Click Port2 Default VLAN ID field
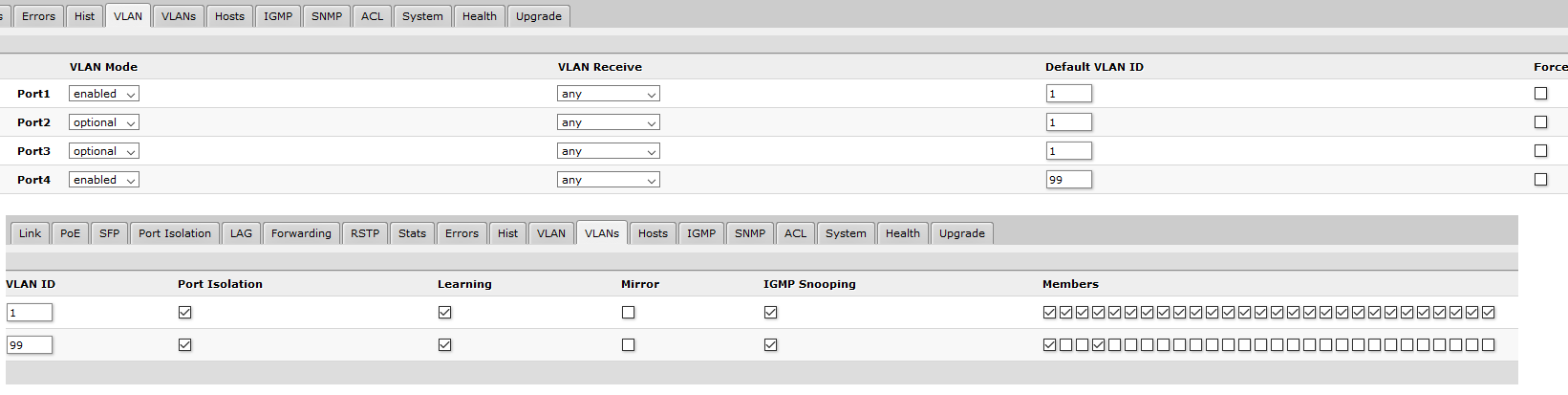Screen dimensions: 1568x395 (x=1068, y=122)
